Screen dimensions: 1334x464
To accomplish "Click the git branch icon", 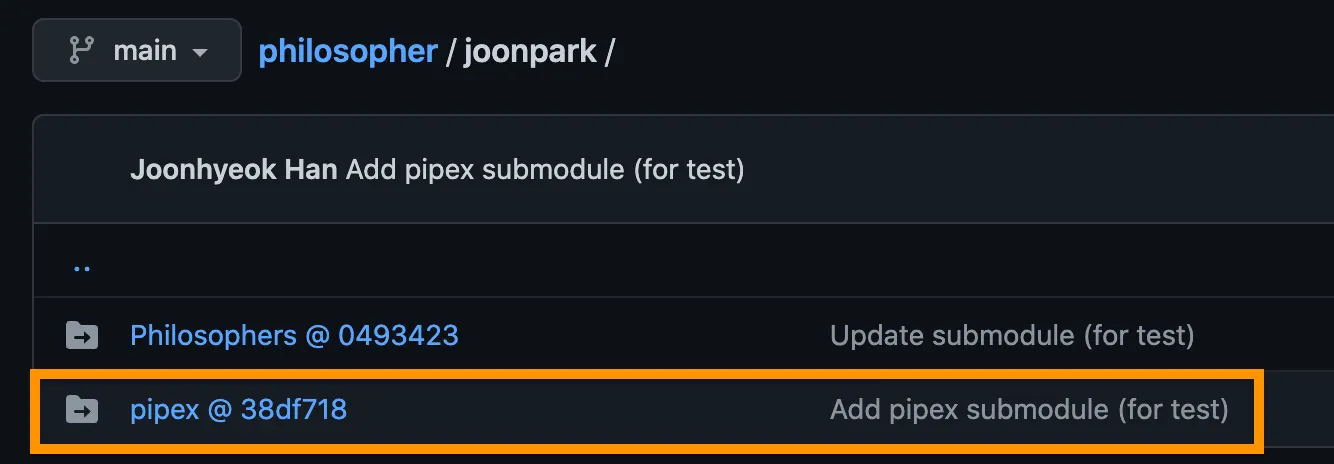I will pos(81,51).
